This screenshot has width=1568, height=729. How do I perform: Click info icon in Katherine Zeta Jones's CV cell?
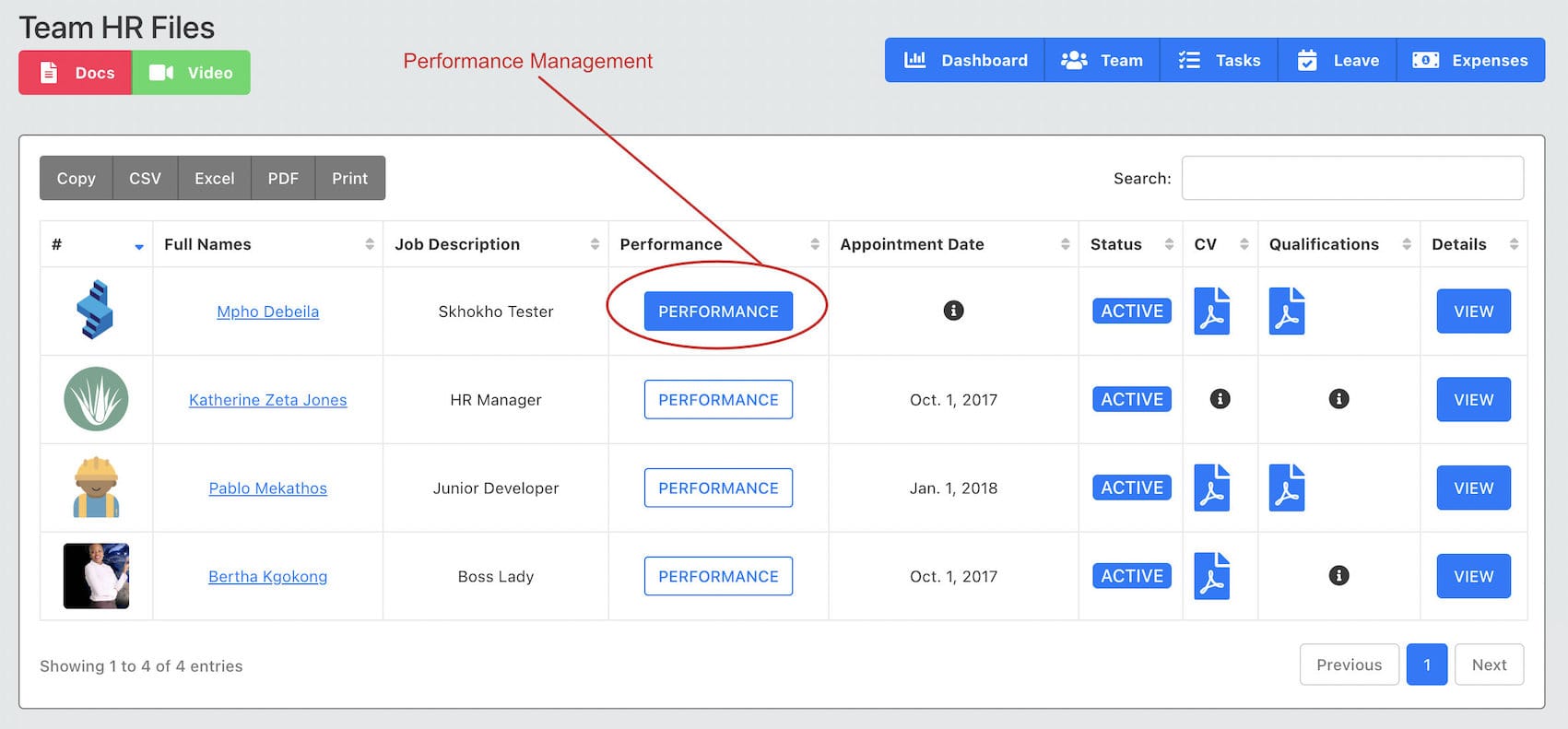(x=1220, y=399)
